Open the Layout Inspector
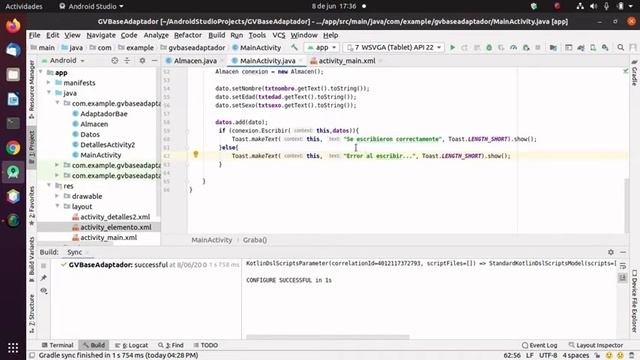This screenshot has width=640, height=360. click(596, 345)
